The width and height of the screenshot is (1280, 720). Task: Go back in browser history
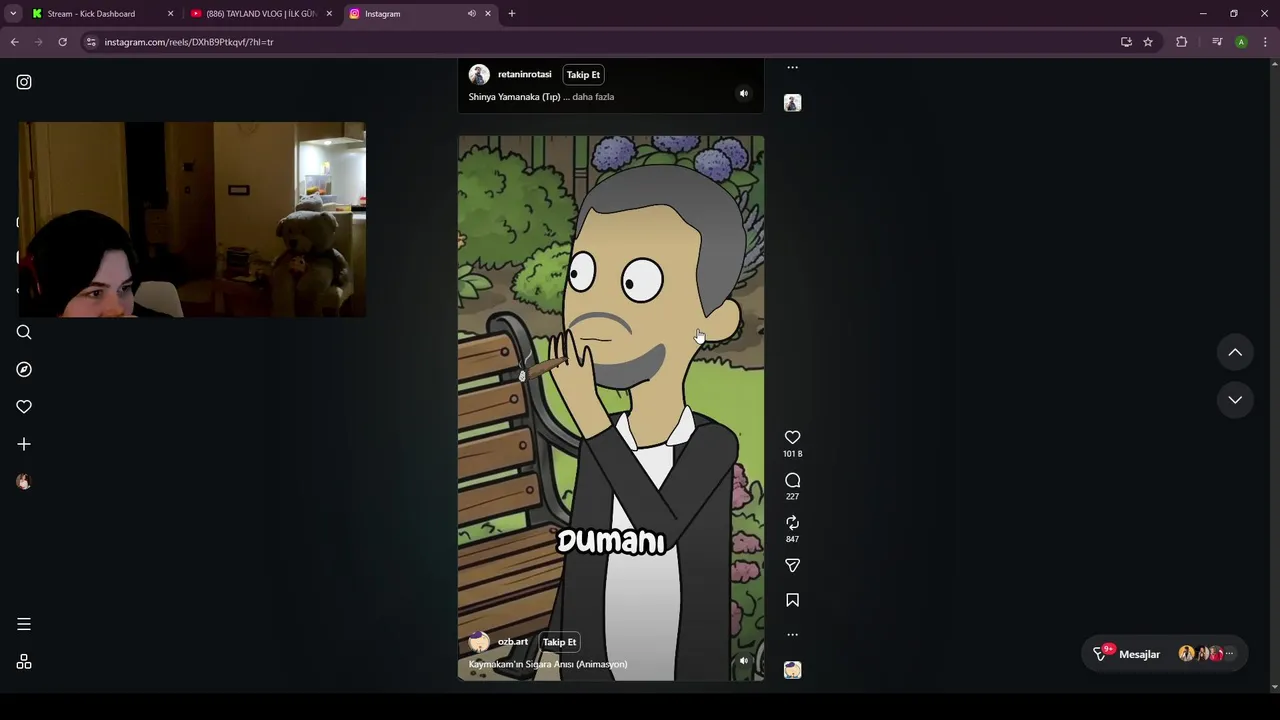click(x=14, y=42)
